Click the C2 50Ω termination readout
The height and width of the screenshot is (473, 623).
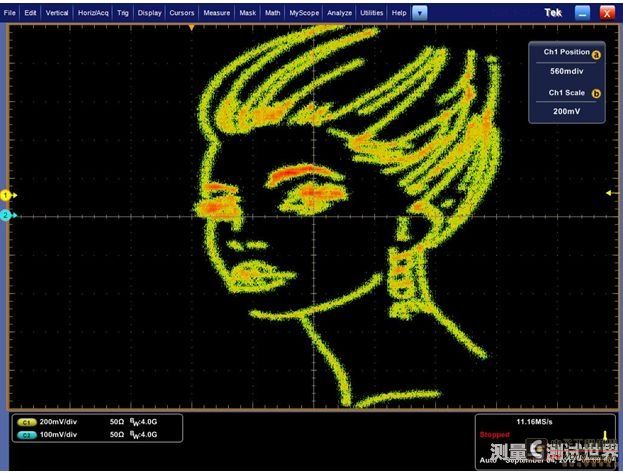[x=117, y=434]
